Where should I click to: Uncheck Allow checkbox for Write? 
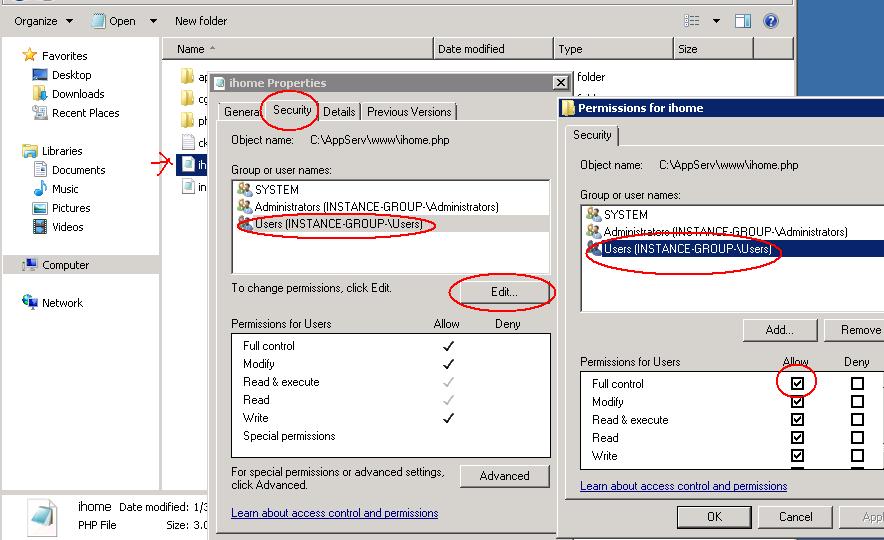pos(797,456)
